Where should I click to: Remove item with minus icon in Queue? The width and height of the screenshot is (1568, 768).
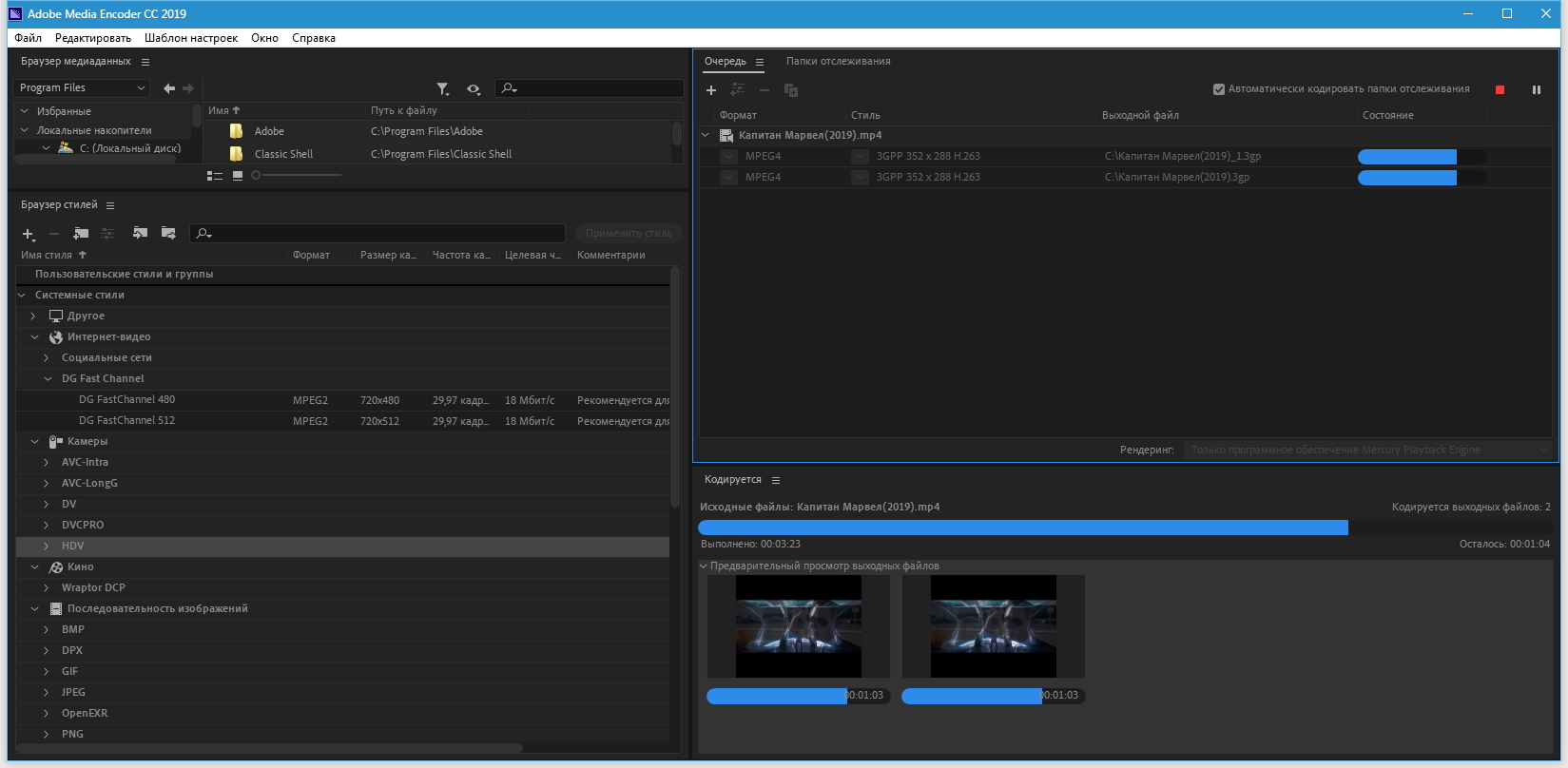point(764,90)
